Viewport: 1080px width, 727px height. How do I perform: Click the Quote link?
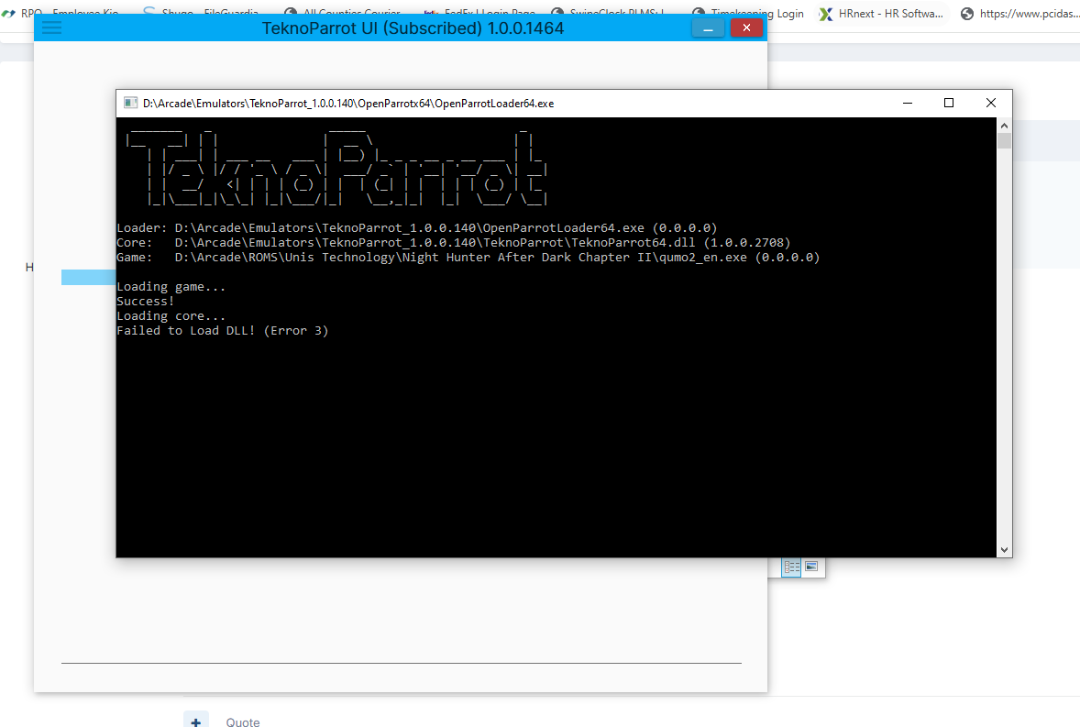pos(243,721)
